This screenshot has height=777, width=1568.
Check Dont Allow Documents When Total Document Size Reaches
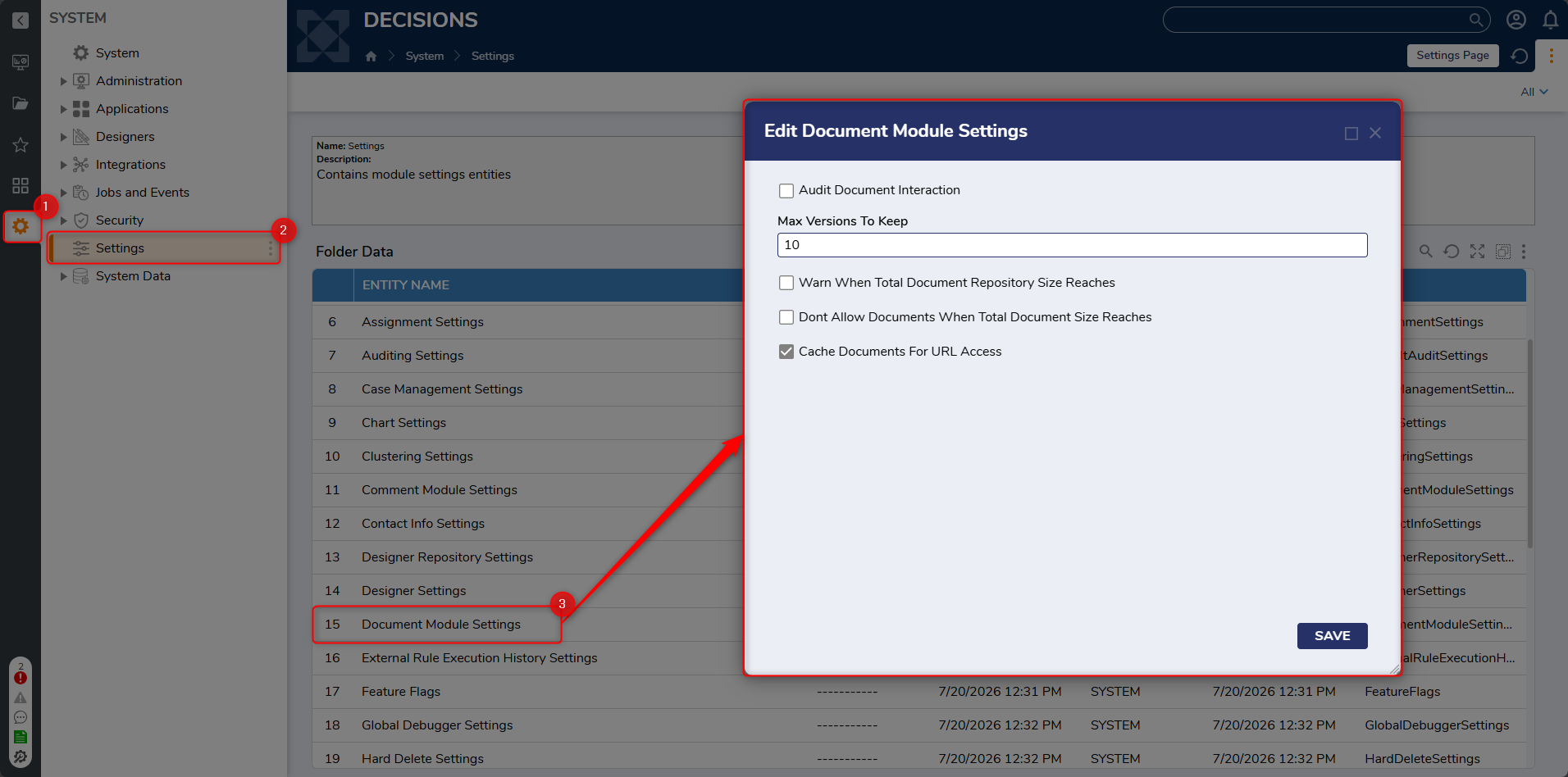click(786, 317)
